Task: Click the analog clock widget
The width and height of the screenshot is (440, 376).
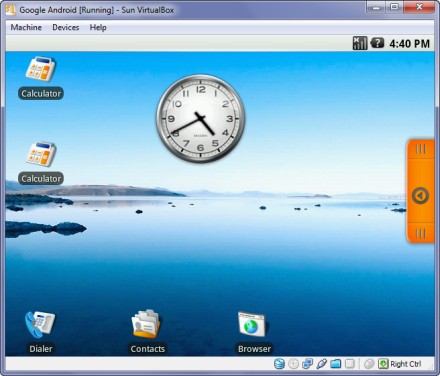Action: point(200,118)
